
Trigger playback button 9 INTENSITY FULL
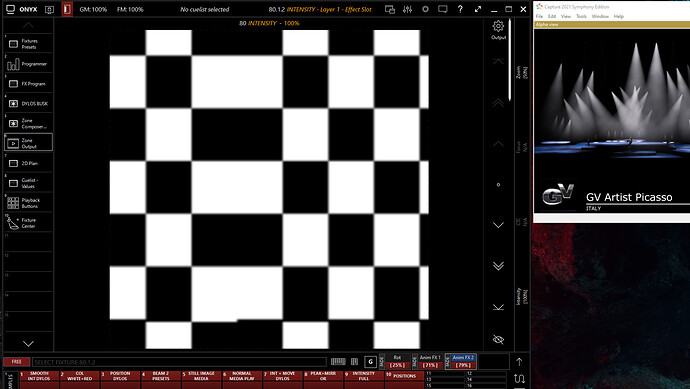coord(363,379)
